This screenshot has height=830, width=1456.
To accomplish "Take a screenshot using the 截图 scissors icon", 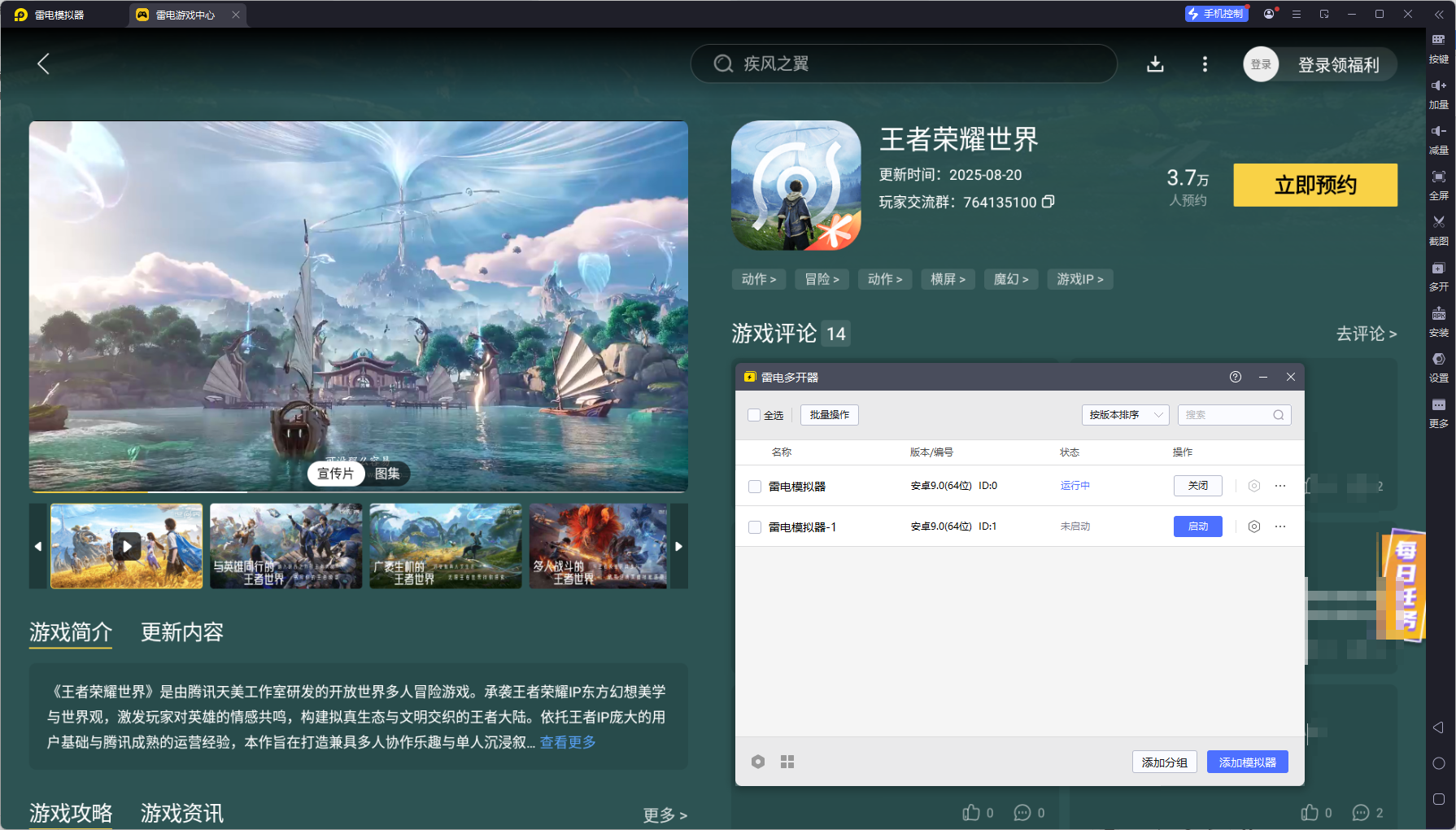I will 1438,229.
